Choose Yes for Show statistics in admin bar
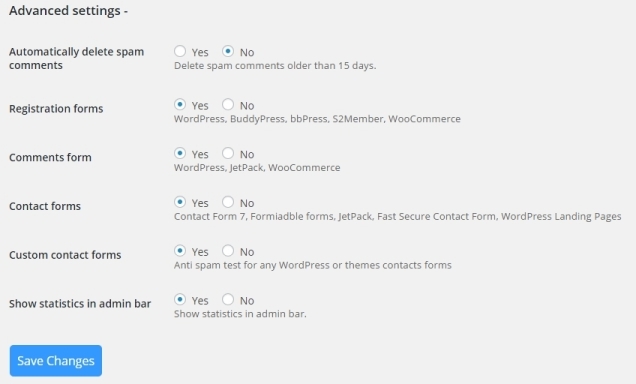 pos(180,300)
